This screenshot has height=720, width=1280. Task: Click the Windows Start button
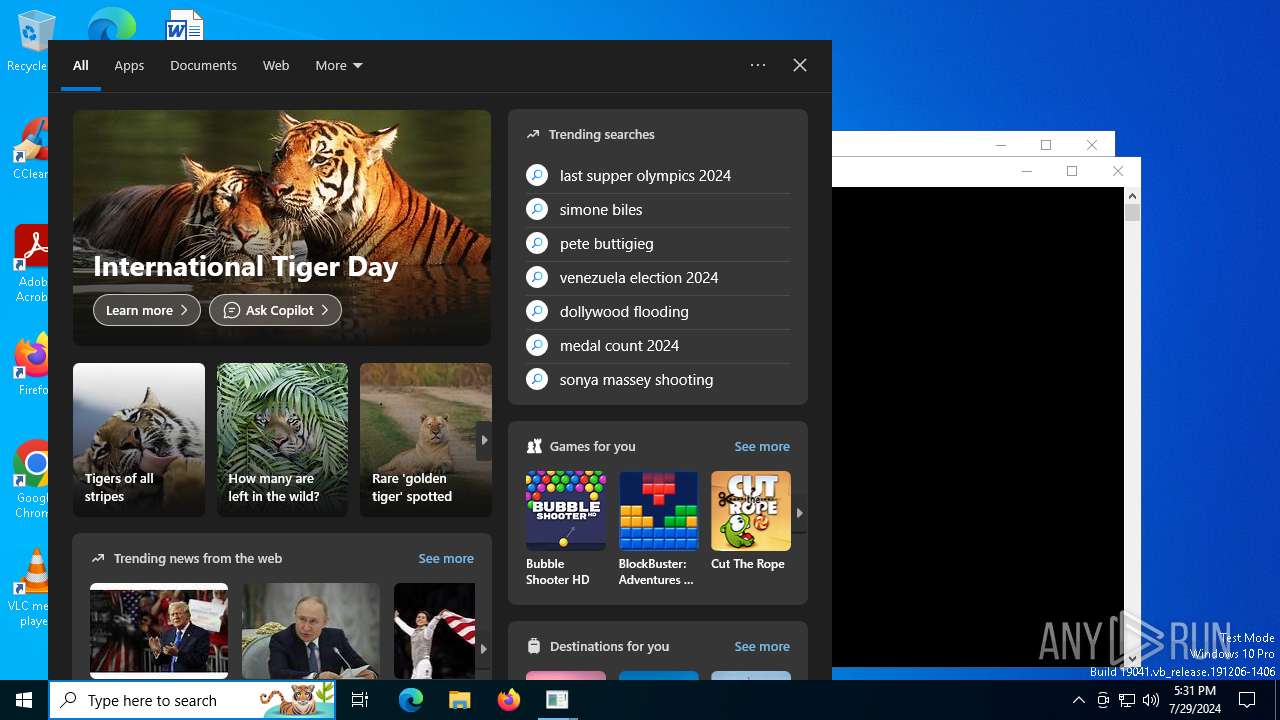[x=24, y=700]
